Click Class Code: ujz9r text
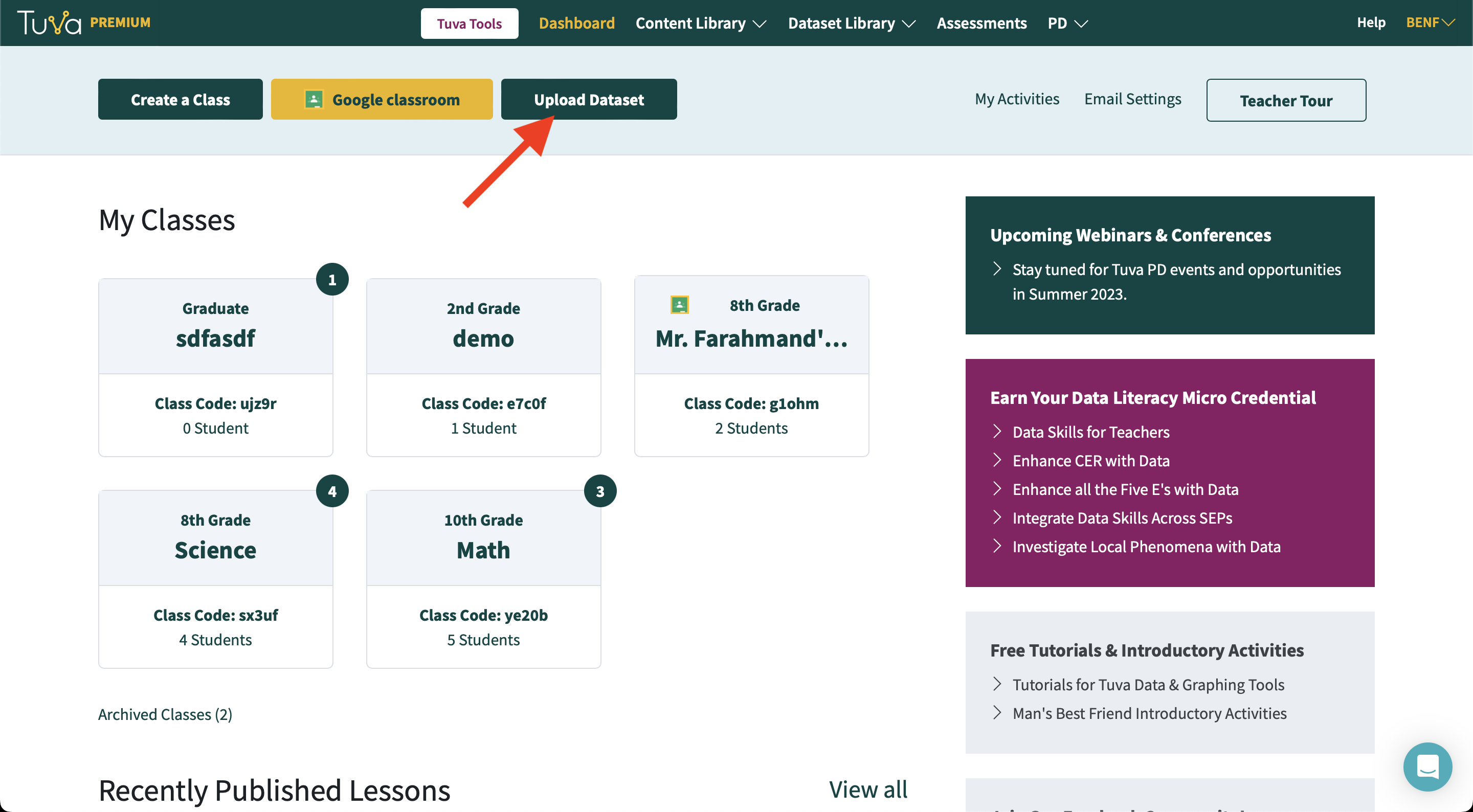Viewport: 1473px width, 812px height. click(x=215, y=404)
